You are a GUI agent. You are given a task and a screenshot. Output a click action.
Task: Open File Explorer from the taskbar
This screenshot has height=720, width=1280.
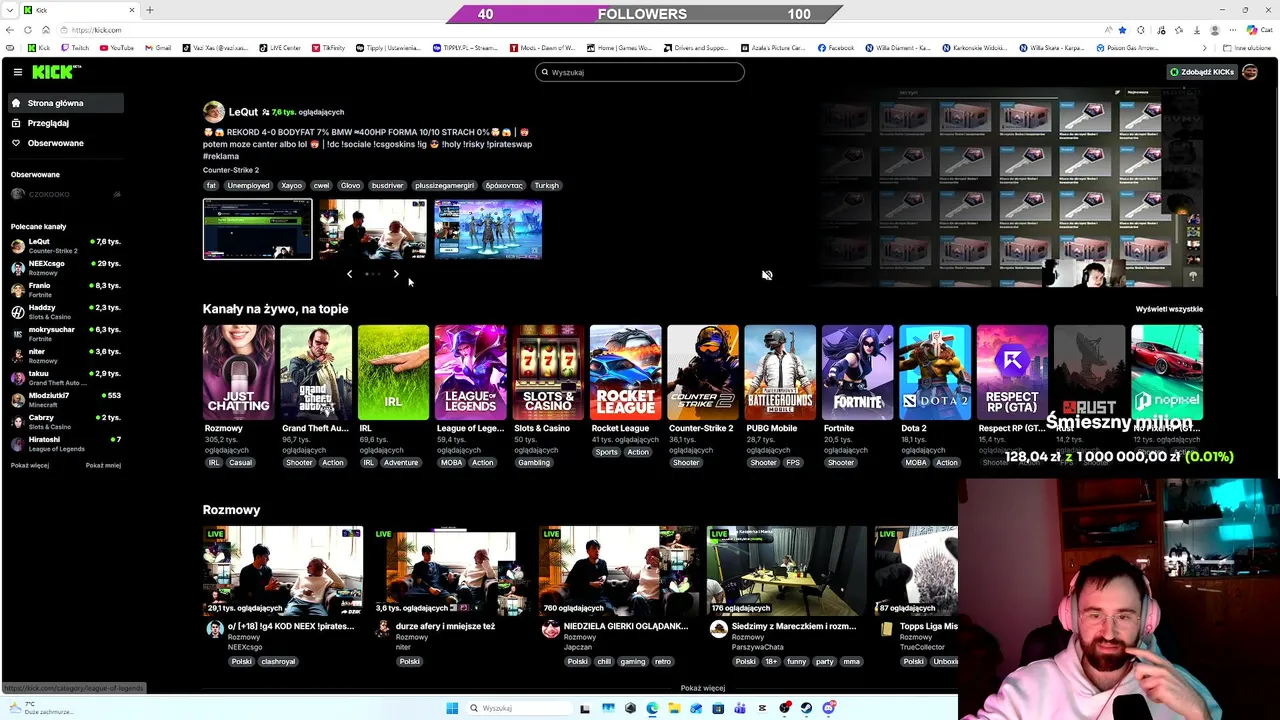(x=674, y=708)
